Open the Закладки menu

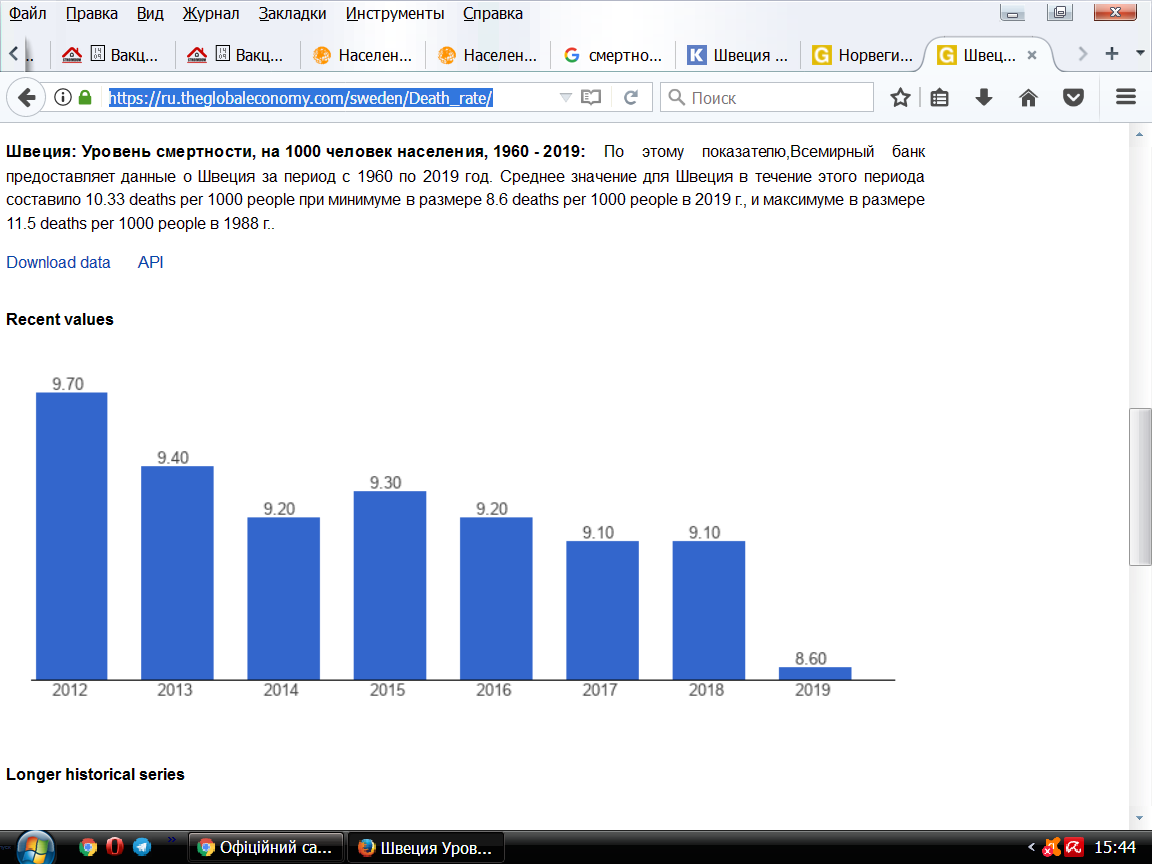click(x=292, y=13)
